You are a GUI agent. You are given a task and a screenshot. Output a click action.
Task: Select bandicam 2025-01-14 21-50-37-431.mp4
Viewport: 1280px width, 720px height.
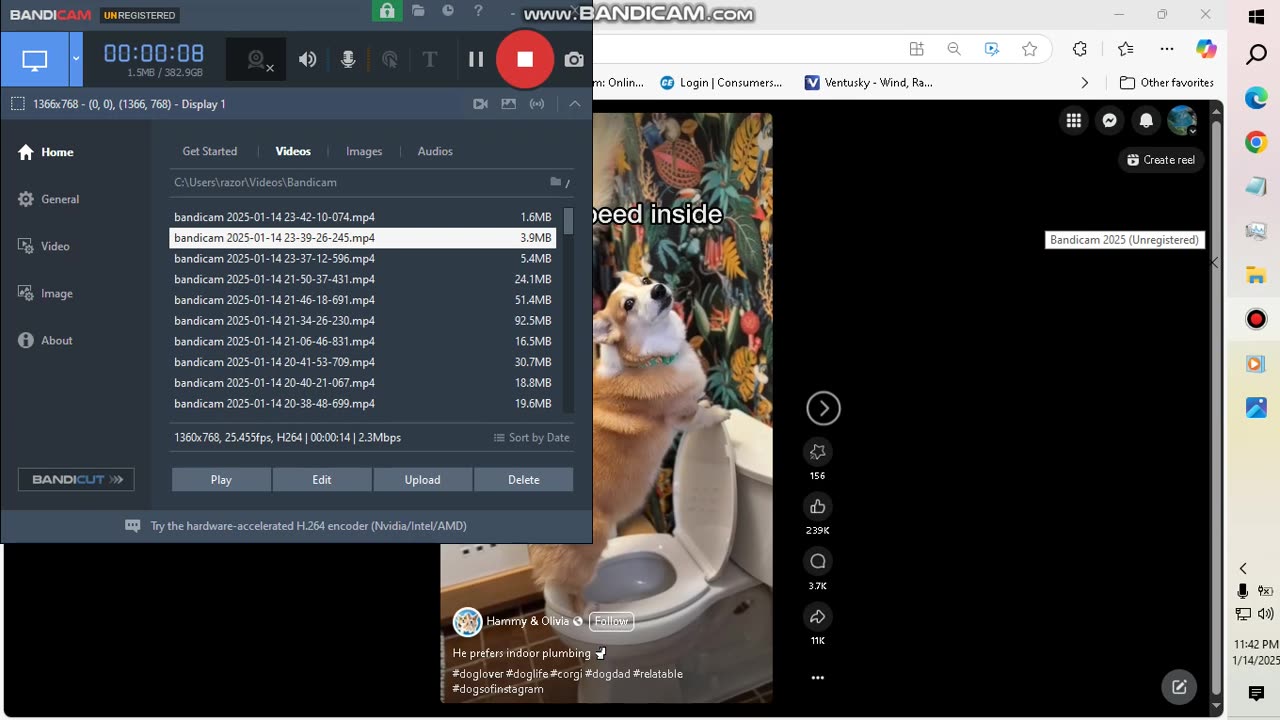pyautogui.click(x=363, y=279)
